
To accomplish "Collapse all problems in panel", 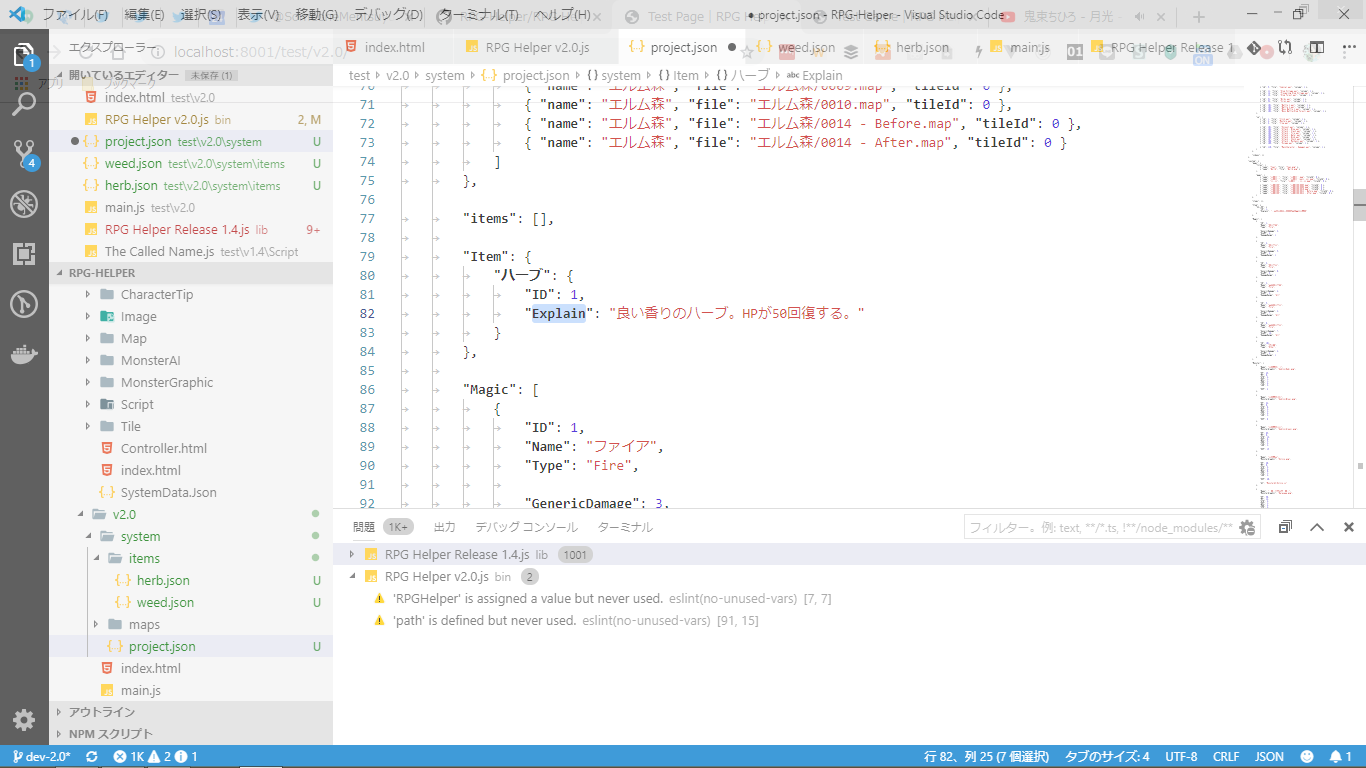I will point(1285,527).
